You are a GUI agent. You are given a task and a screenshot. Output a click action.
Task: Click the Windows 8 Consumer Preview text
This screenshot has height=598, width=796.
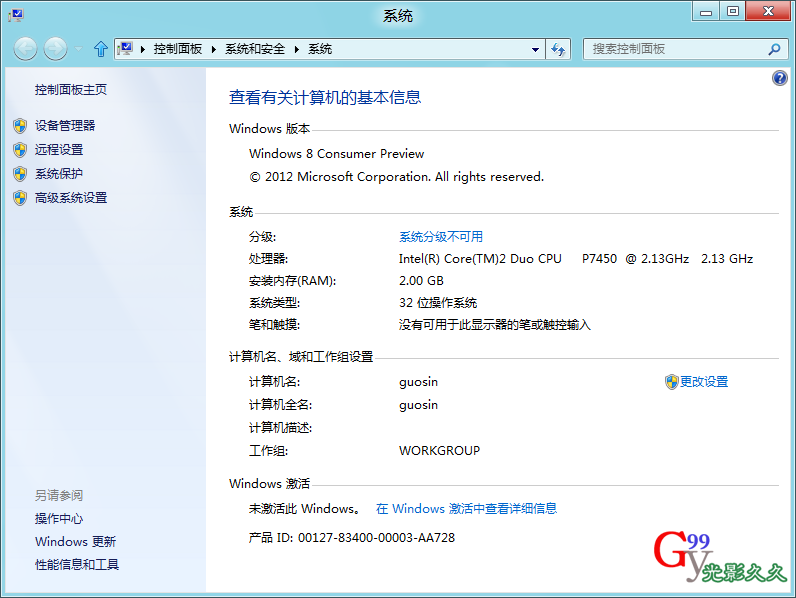[x=336, y=154]
